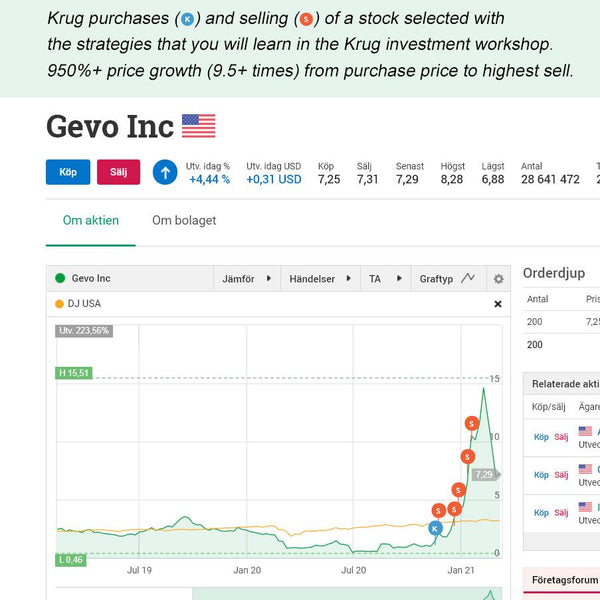This screenshot has width=600, height=600.
Task: Open the TA technical analysis dropdown
Action: (385, 279)
